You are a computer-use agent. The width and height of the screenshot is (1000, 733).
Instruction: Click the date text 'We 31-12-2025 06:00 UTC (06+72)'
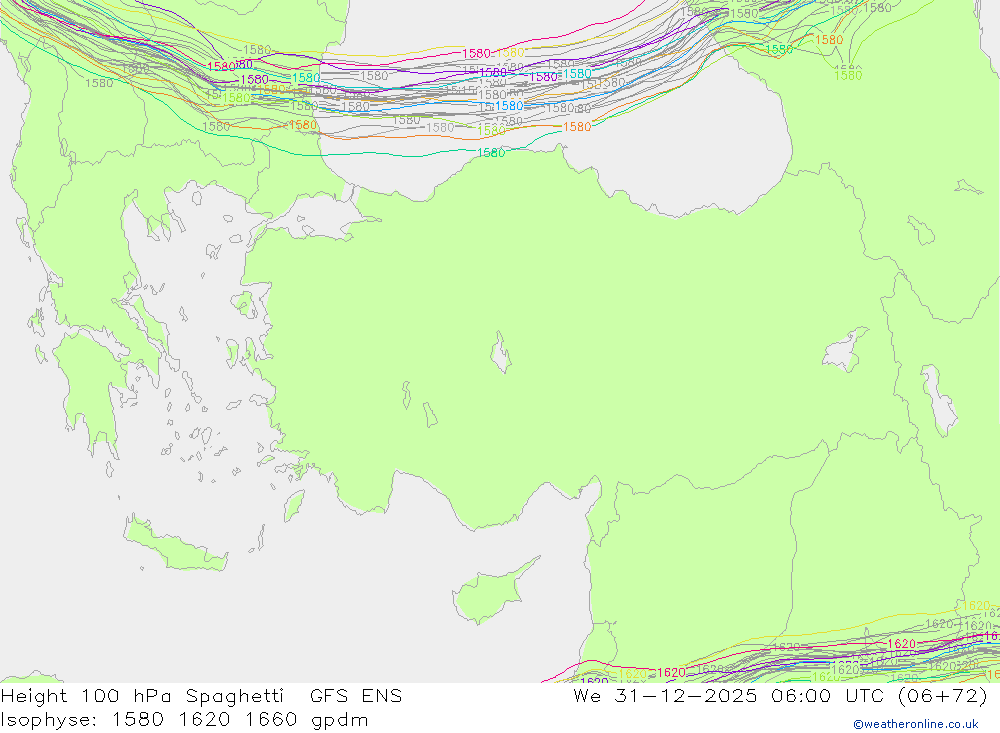[780, 696]
